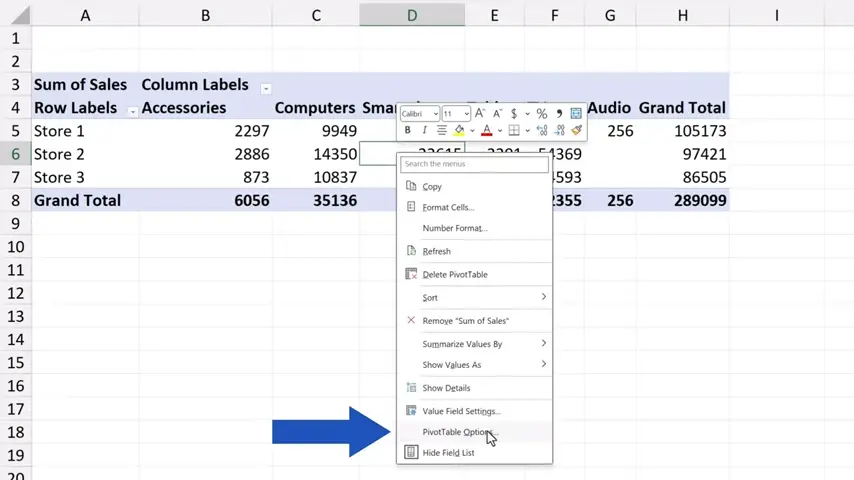Viewport: 854px width, 480px height.
Task: Open the Column Labels filter dropdown
Action: click(266, 87)
